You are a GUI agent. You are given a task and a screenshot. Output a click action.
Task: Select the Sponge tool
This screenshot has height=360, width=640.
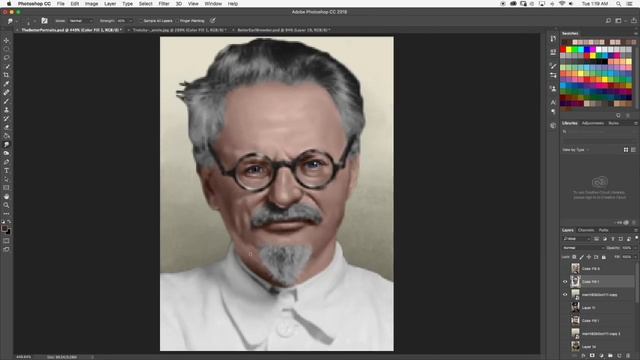tap(6, 153)
